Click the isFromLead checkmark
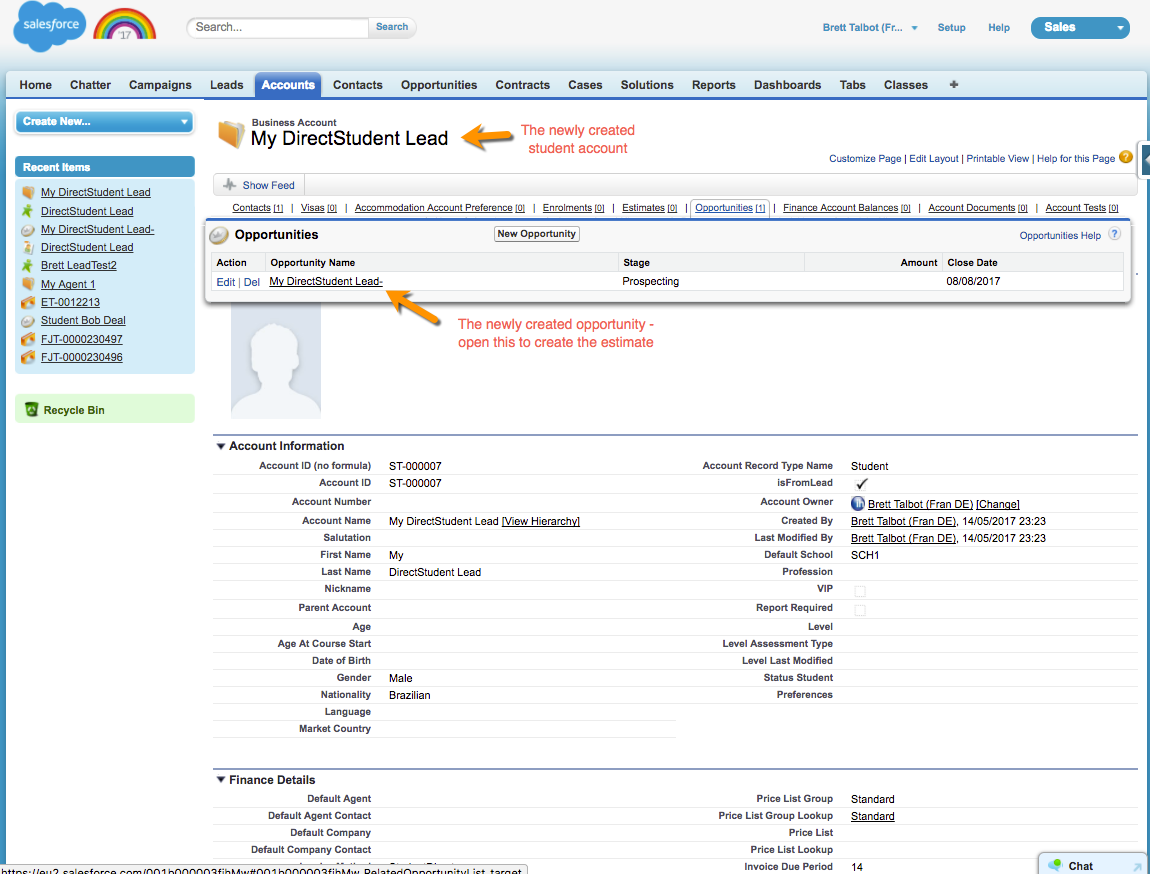Viewport: 1150px width, 874px height. (x=861, y=484)
